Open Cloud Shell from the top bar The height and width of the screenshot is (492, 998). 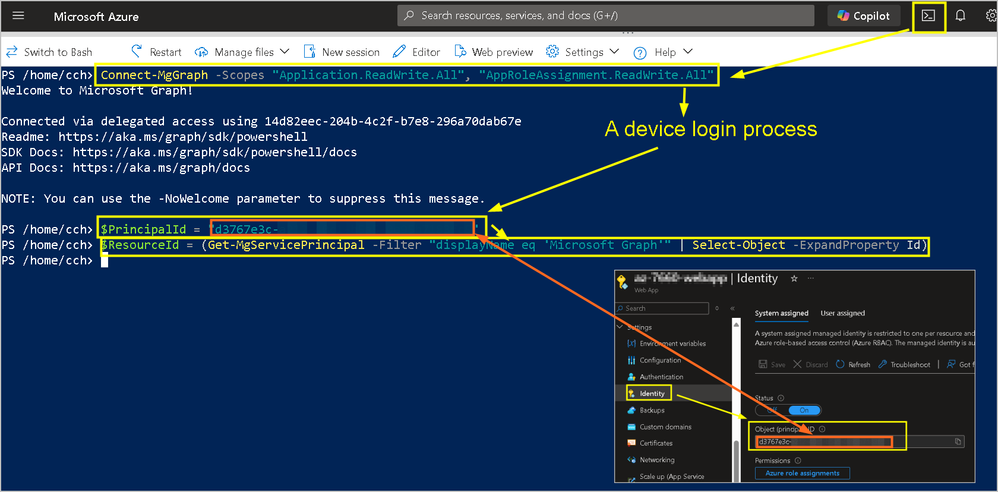click(929, 17)
